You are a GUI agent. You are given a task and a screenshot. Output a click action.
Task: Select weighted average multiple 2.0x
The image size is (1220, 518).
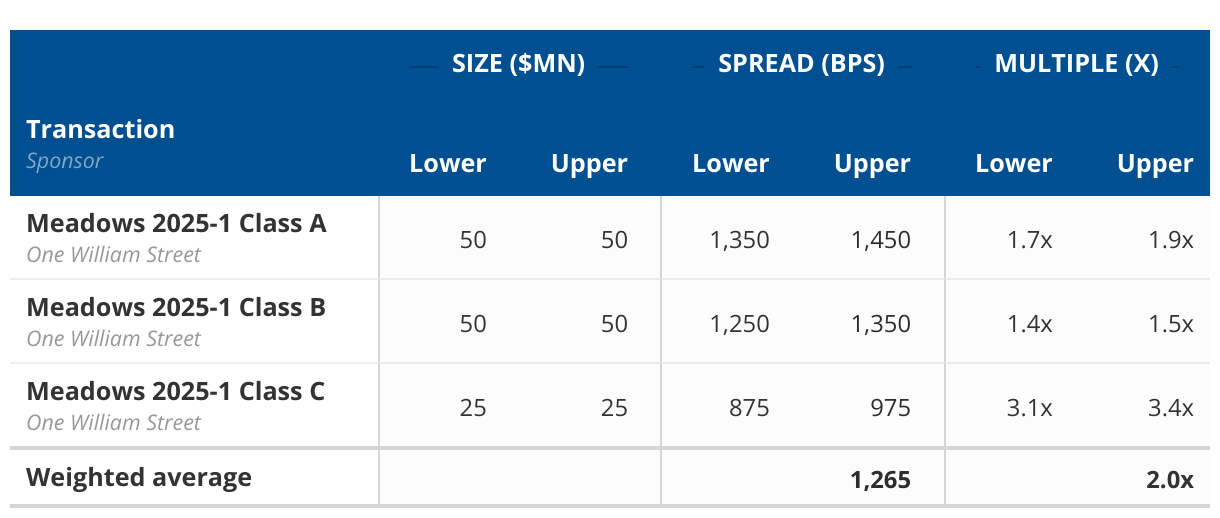click(1171, 480)
